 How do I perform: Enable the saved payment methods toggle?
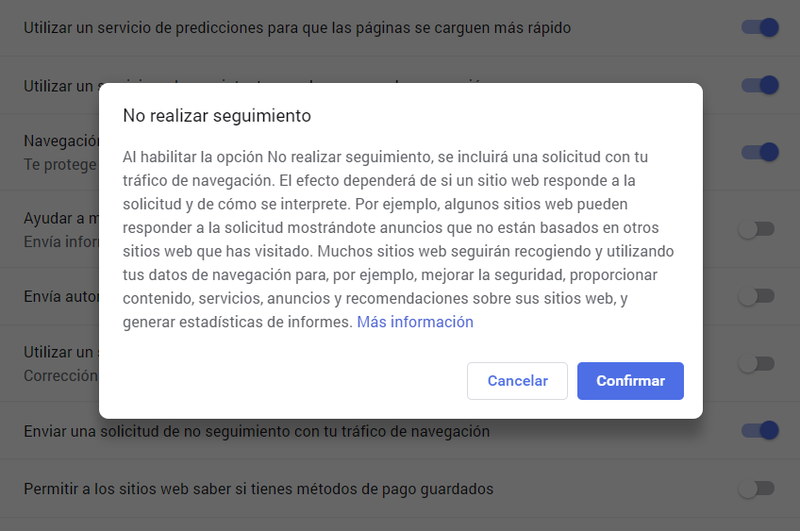click(757, 489)
